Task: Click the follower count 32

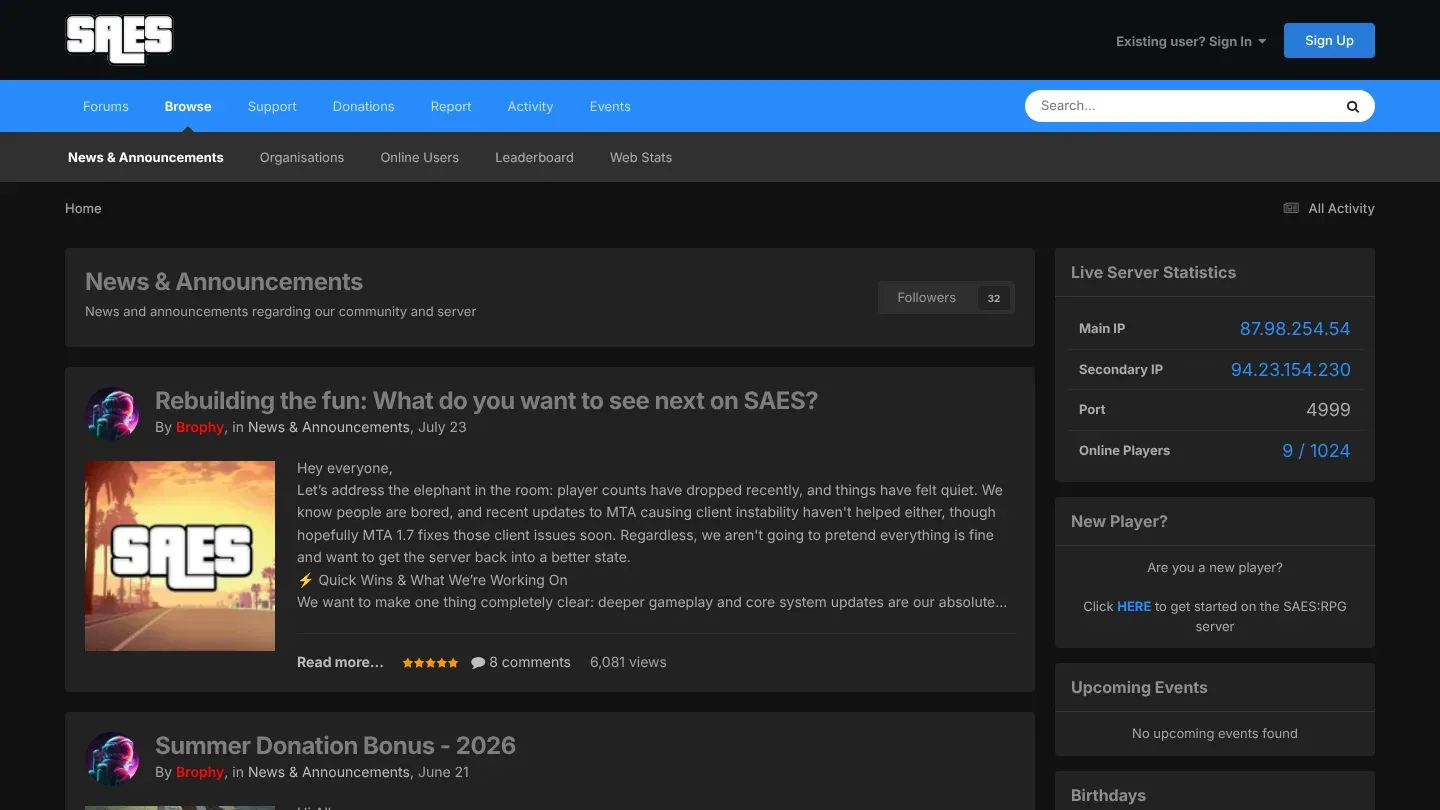Action: (x=993, y=298)
